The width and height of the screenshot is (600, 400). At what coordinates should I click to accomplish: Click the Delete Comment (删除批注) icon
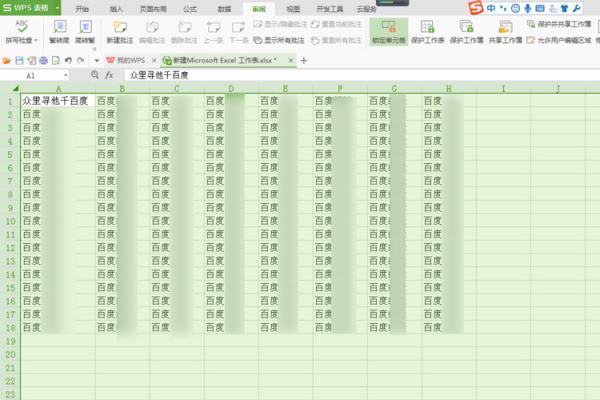(x=184, y=27)
